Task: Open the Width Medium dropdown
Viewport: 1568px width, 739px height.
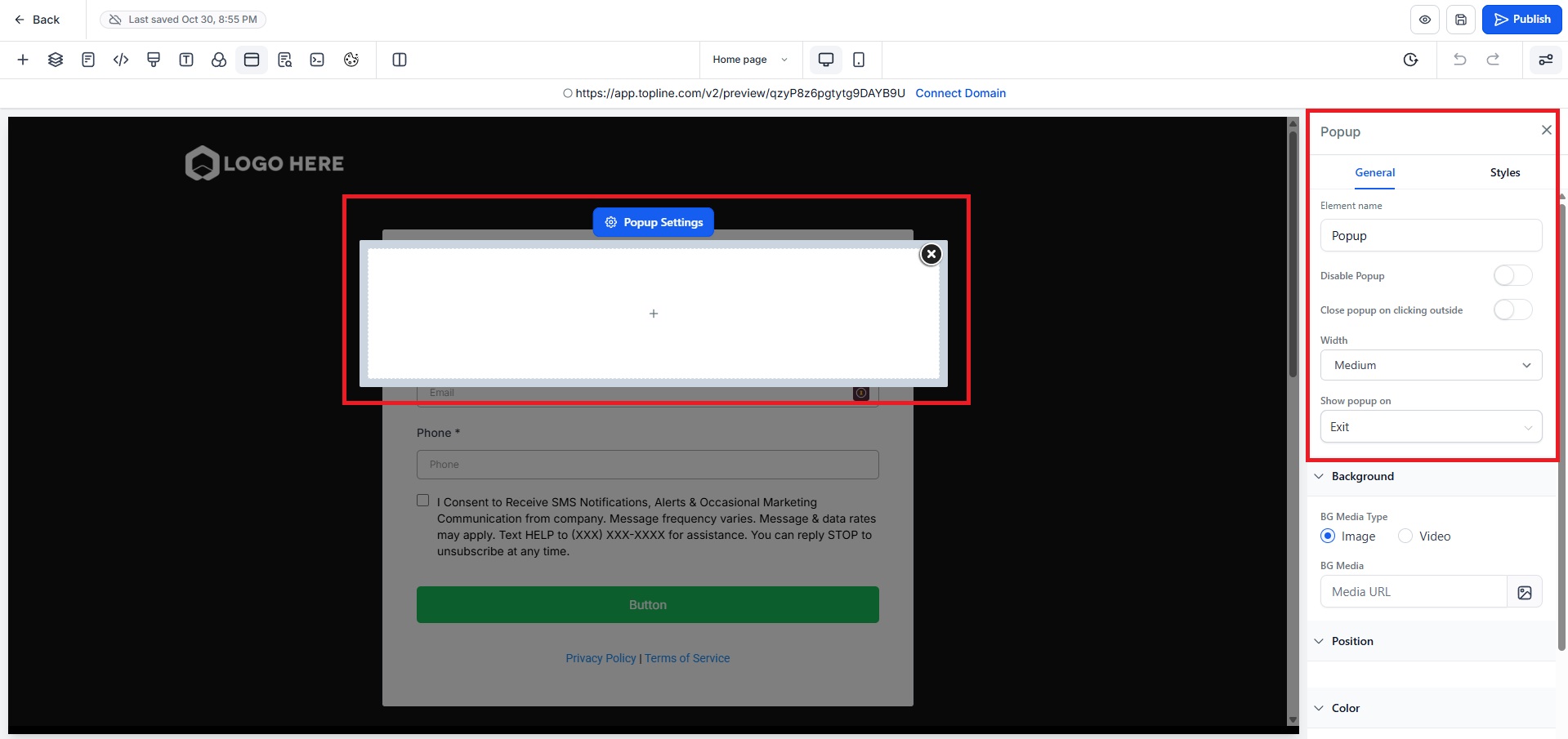Action: point(1431,365)
